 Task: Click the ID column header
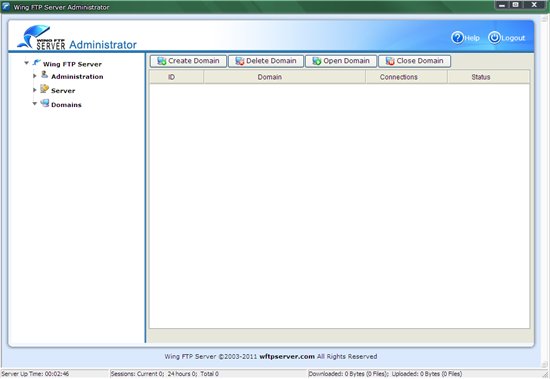tap(176, 77)
